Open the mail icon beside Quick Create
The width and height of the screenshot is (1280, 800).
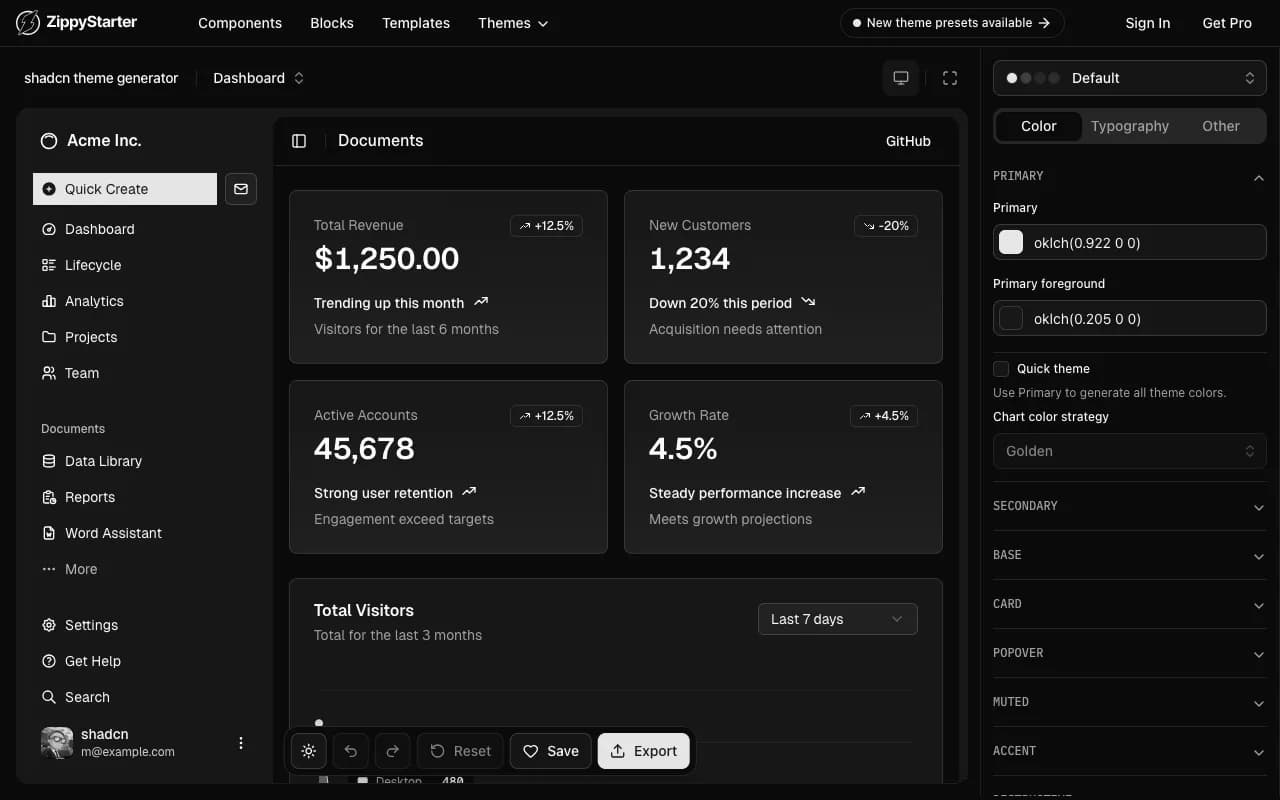pyautogui.click(x=240, y=189)
